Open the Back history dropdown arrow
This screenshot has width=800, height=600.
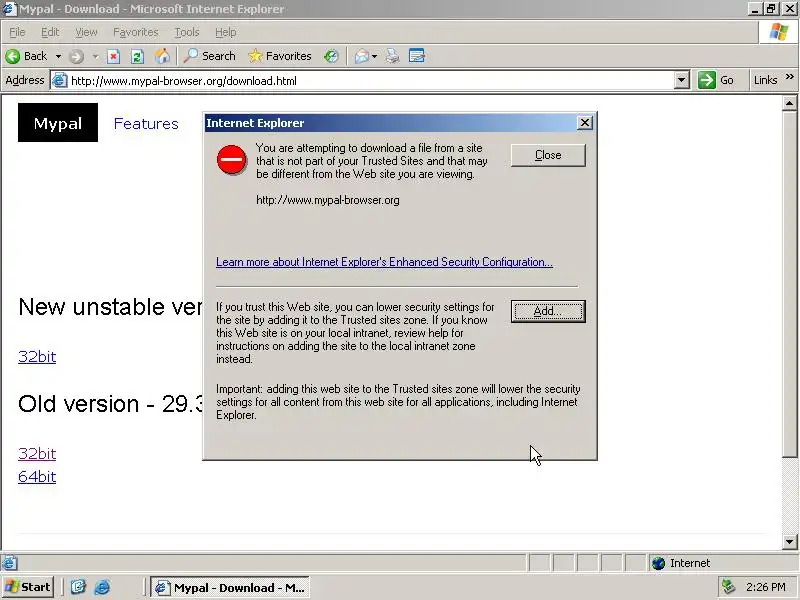(58, 56)
